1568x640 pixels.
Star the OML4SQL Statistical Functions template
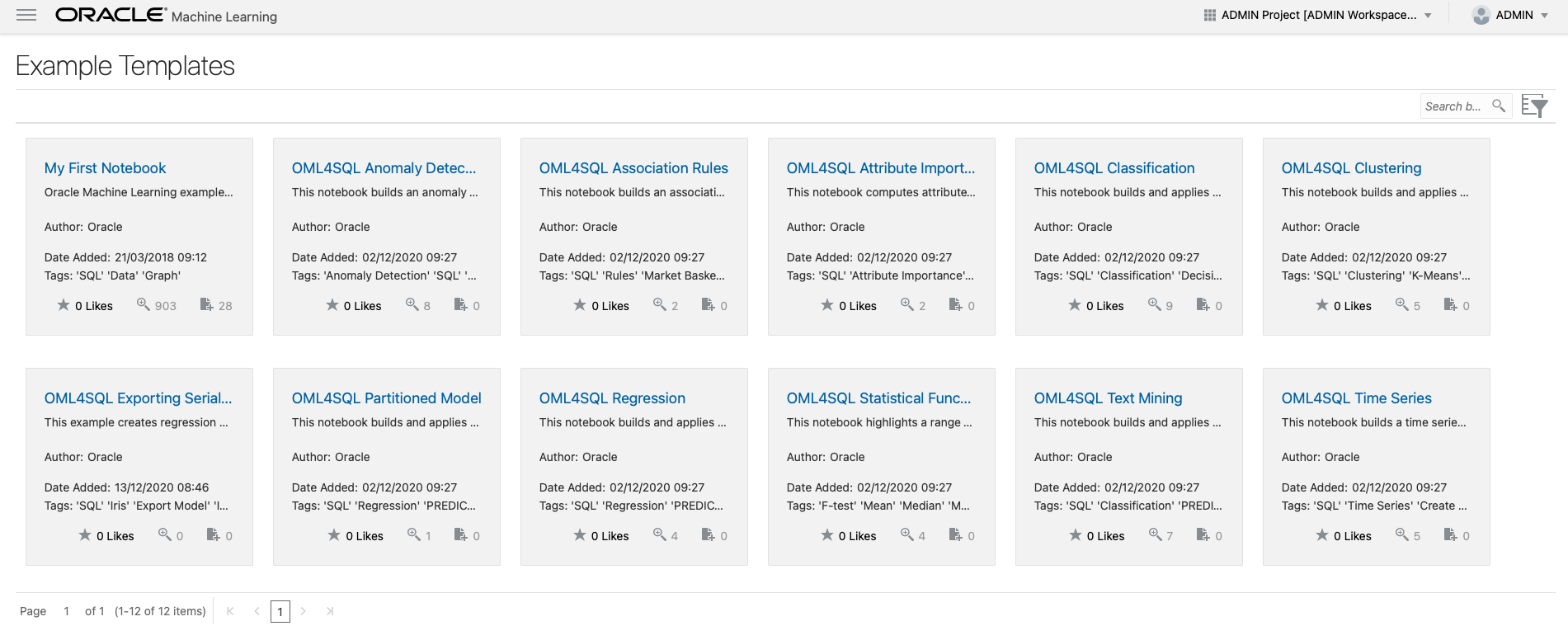tap(827, 535)
